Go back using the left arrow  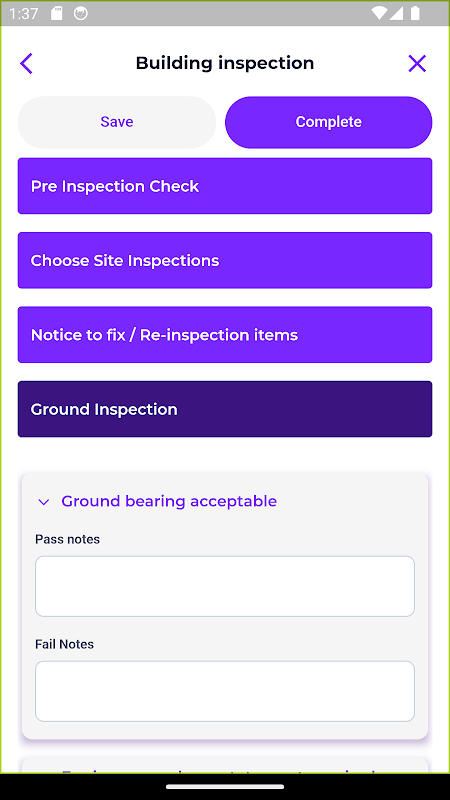click(x=26, y=64)
